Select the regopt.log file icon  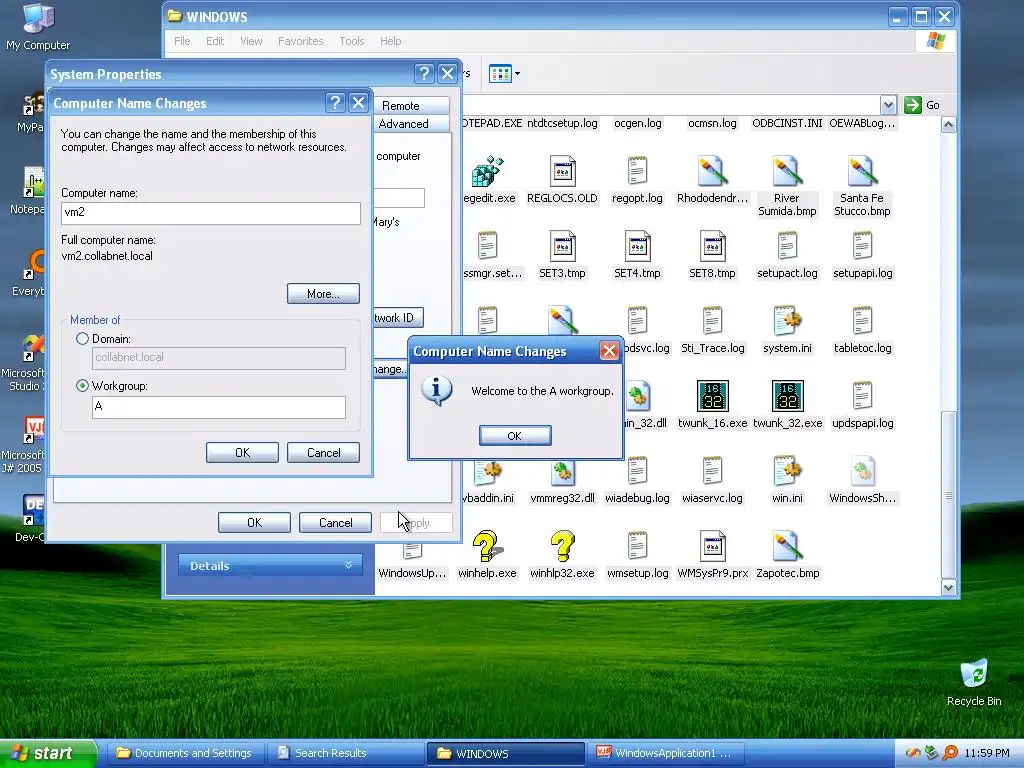coord(637,171)
